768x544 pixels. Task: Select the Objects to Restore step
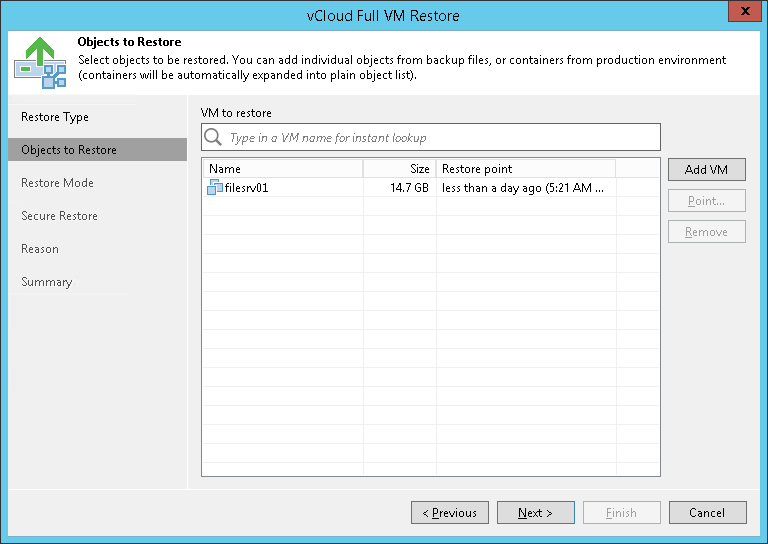(69, 150)
